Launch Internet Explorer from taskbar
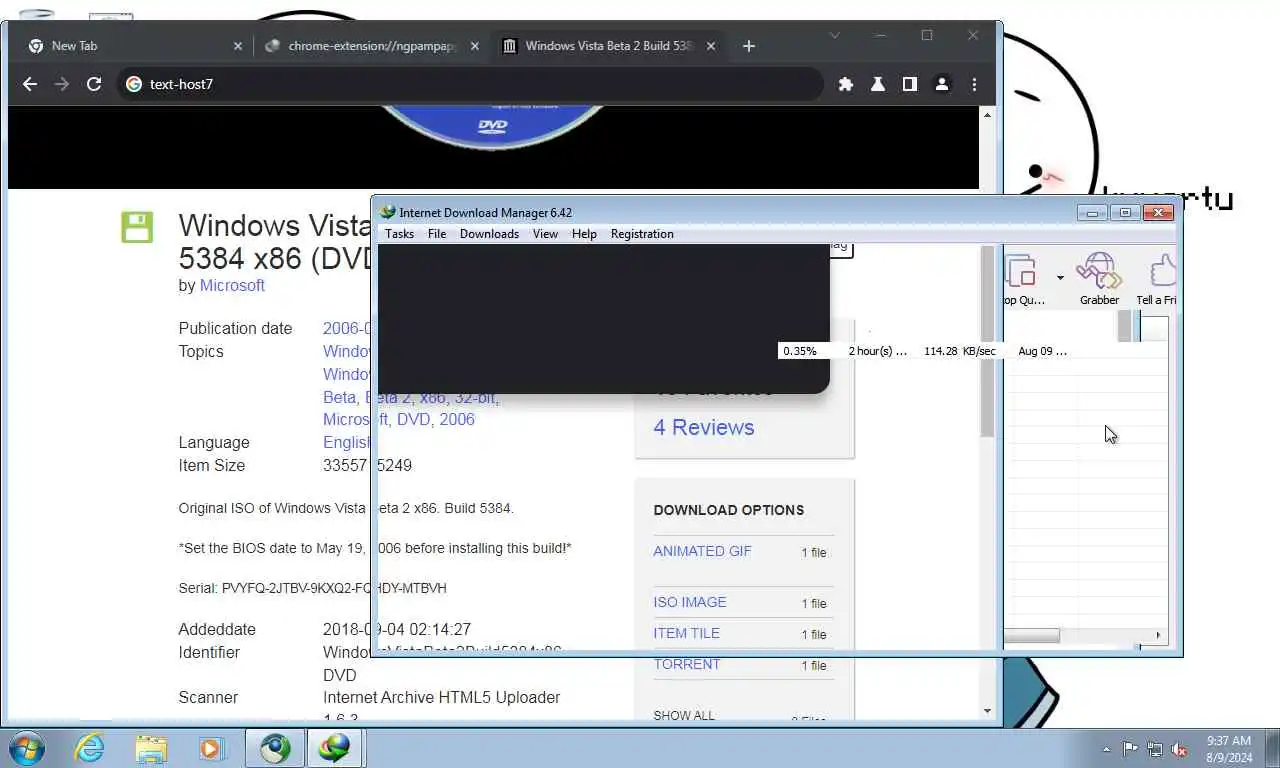The width and height of the screenshot is (1280, 768). [x=89, y=748]
